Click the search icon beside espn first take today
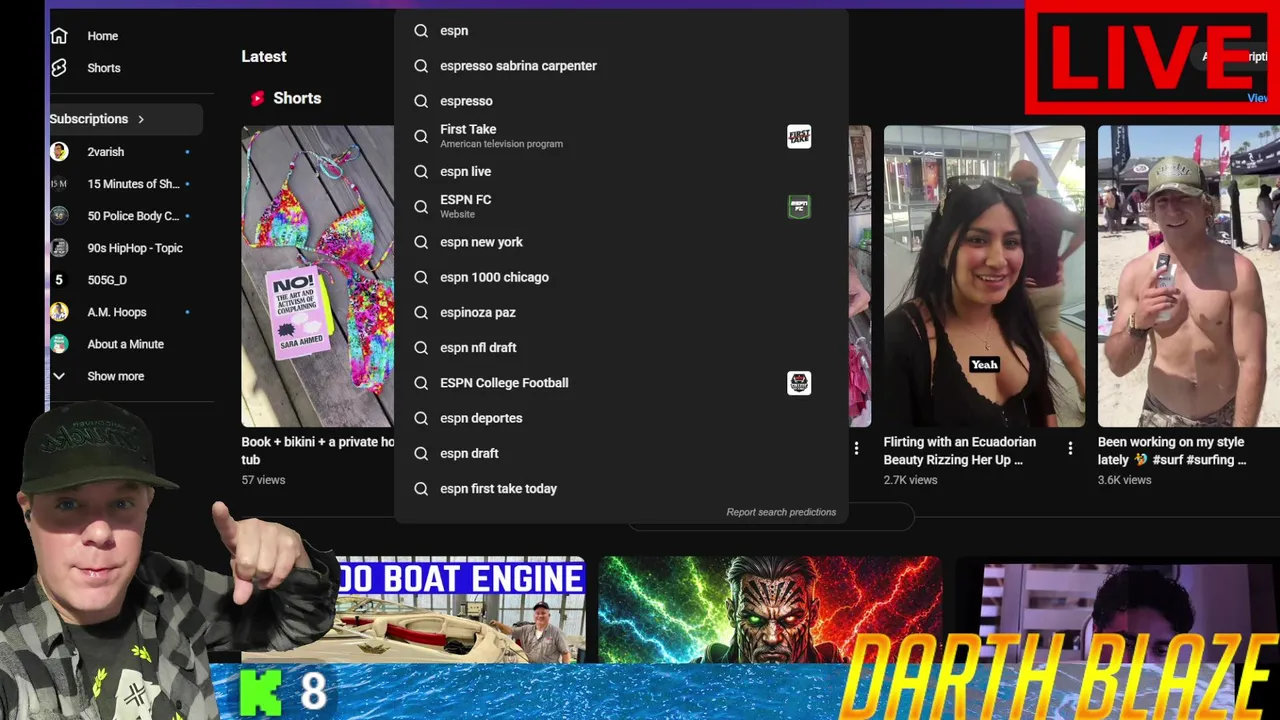 [x=421, y=489]
